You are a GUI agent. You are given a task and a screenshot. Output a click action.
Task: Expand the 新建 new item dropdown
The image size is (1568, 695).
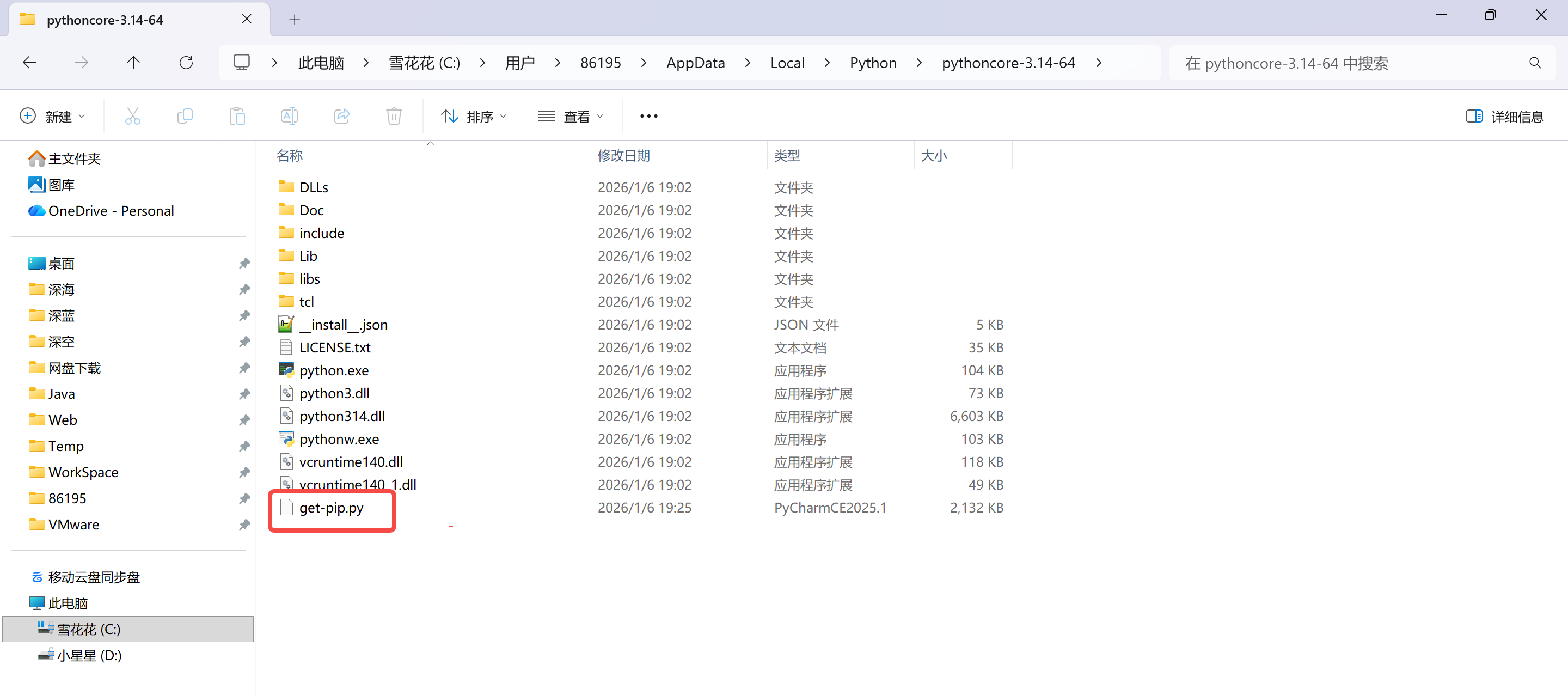coord(52,117)
